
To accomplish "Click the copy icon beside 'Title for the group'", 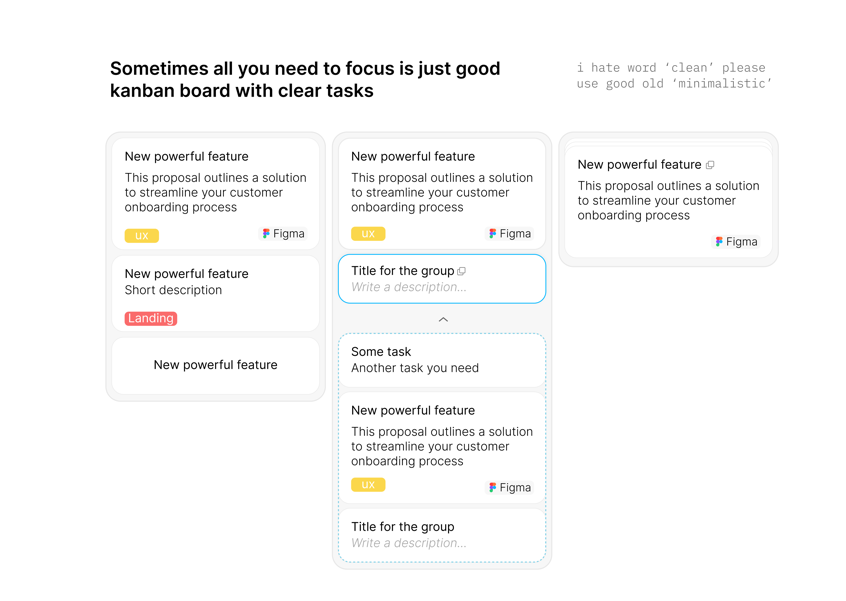I will tap(459, 270).
